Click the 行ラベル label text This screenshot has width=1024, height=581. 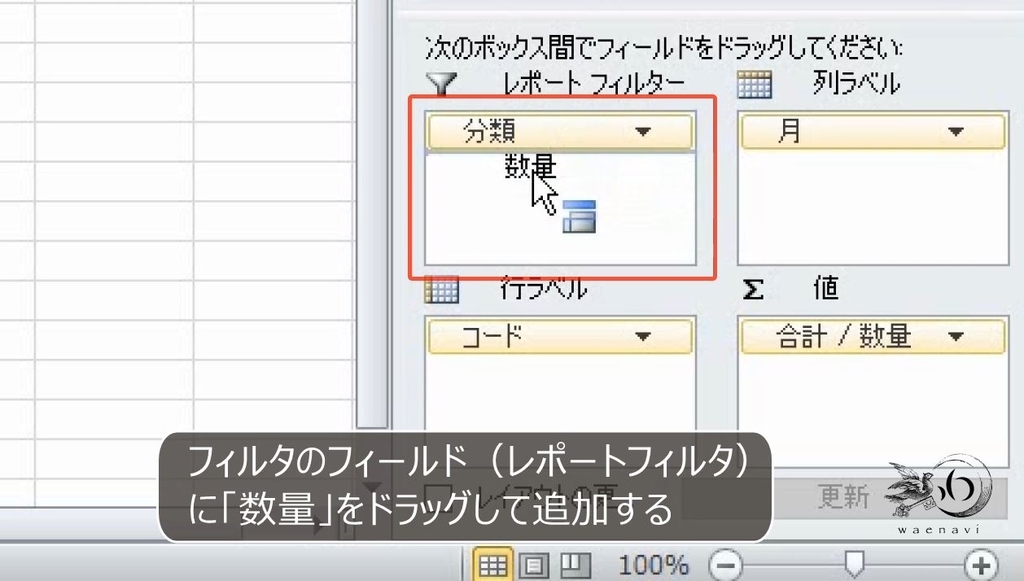543,289
